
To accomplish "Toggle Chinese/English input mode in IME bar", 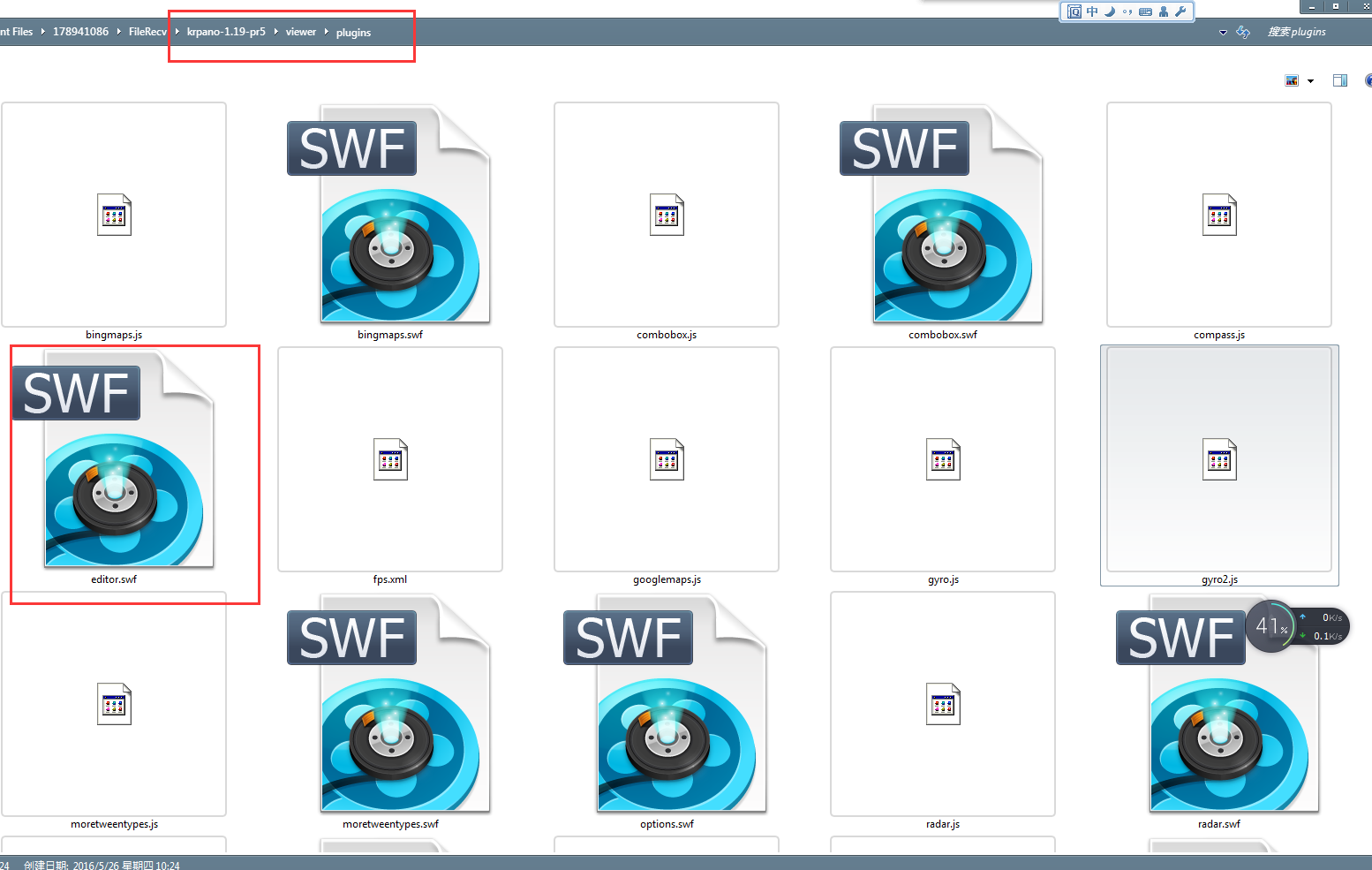I will 1092,11.
